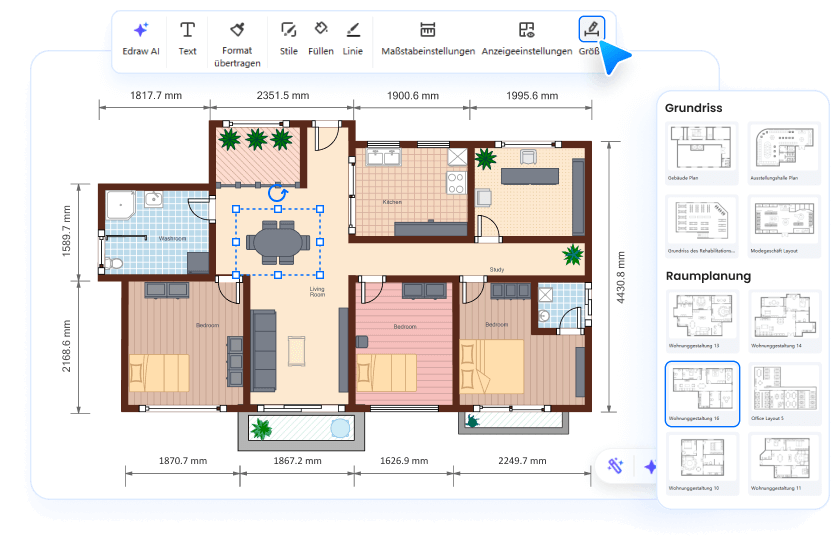Open Anzeigeeinstellungen display settings
Image resolution: width=840 pixels, height=556 pixels.
[x=527, y=36]
